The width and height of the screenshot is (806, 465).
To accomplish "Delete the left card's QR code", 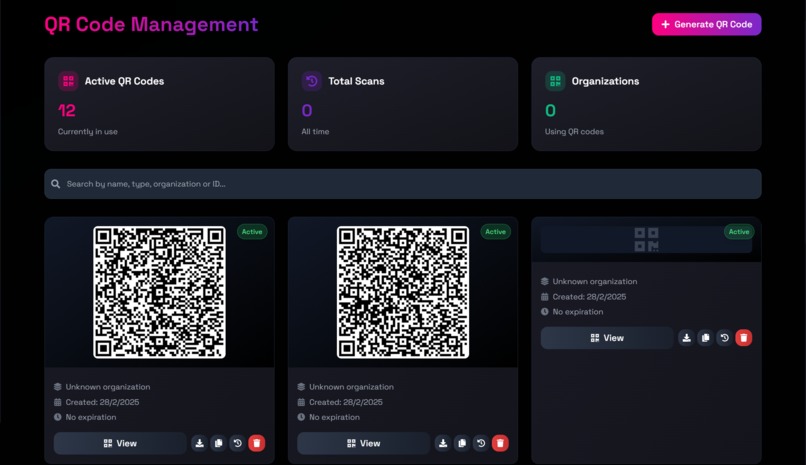I will pyautogui.click(x=257, y=443).
